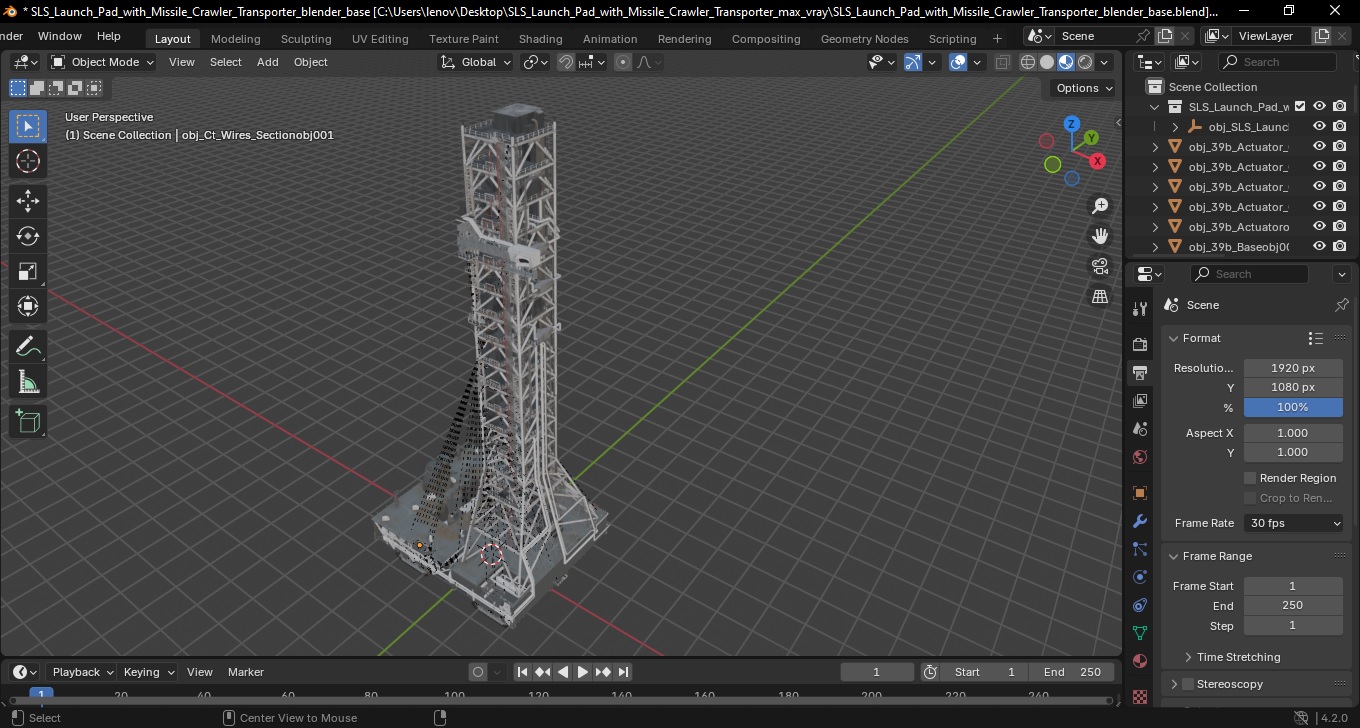The image size is (1360, 728).
Task: Hide obj_39b_Actuatoro object with eye icon
Action: click(x=1319, y=226)
